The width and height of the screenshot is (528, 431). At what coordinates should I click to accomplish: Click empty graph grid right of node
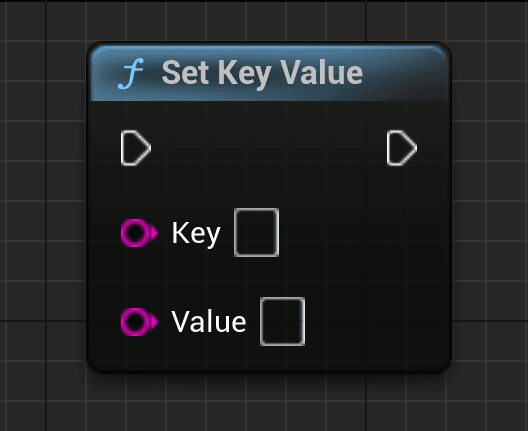pos(490,216)
